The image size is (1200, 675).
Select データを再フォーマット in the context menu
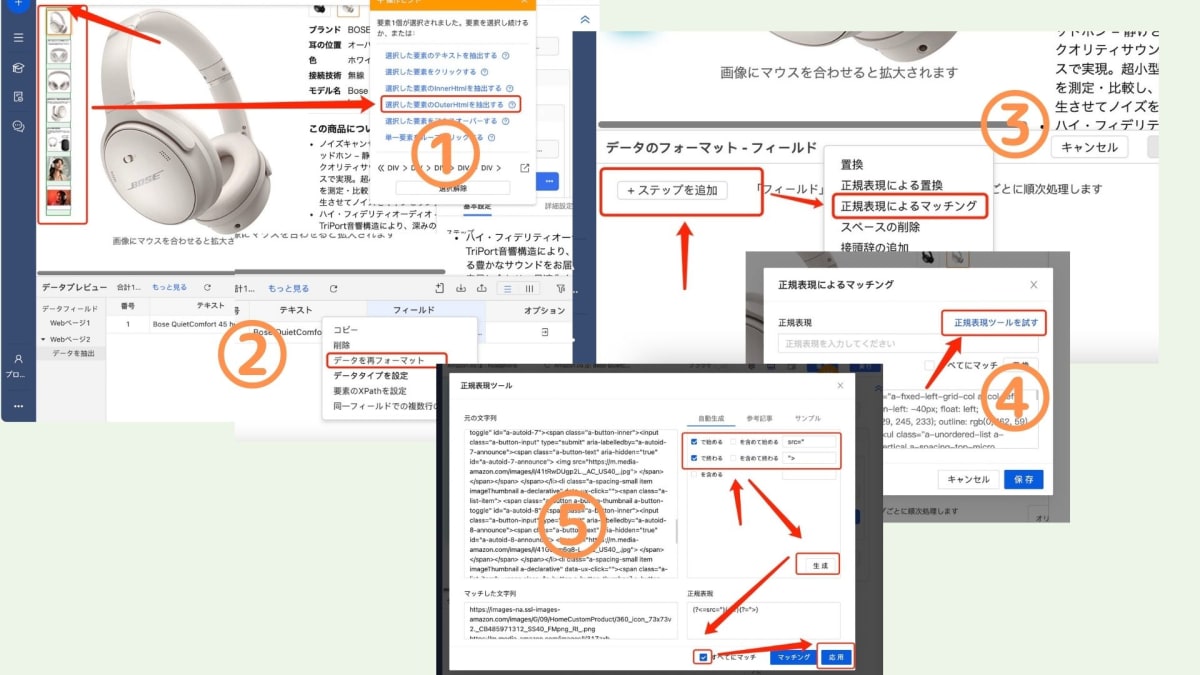point(379,360)
